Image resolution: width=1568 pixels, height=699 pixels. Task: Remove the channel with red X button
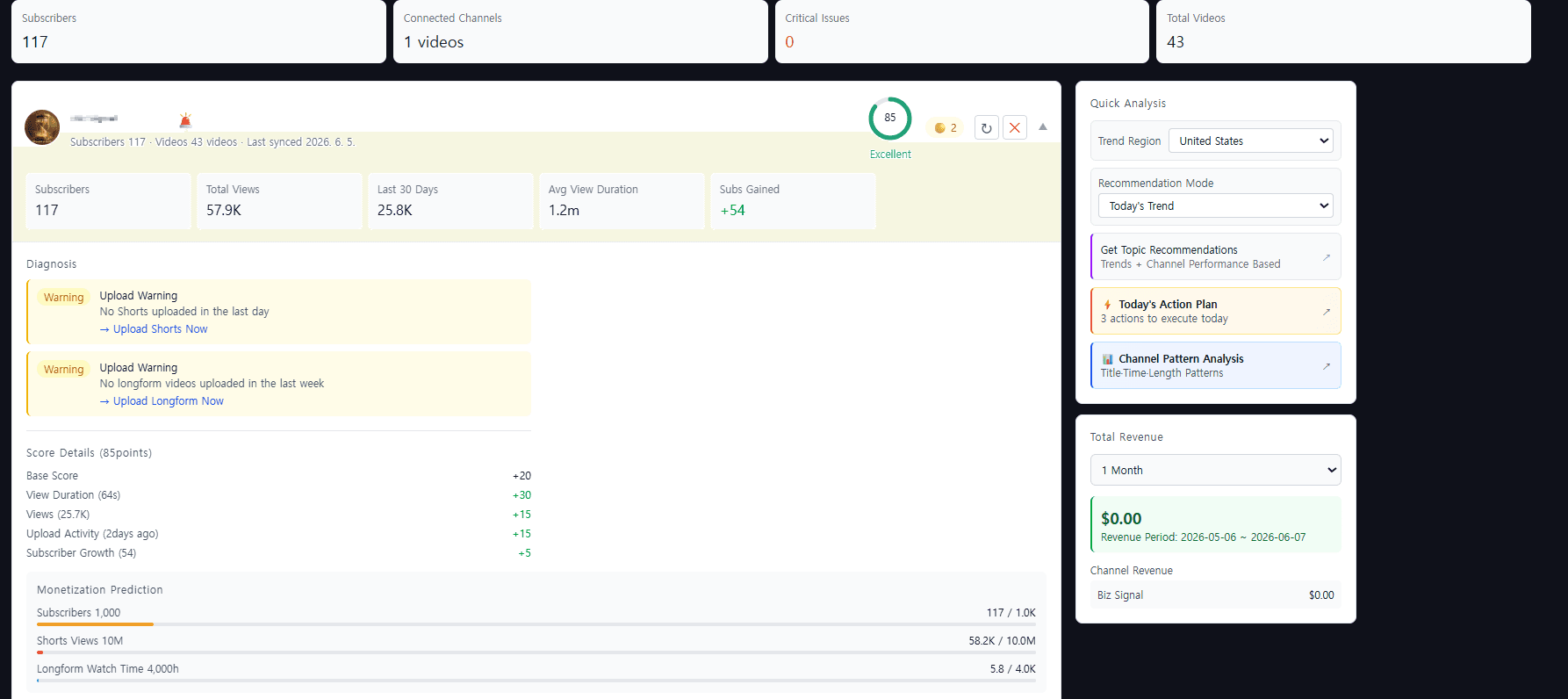pos(1015,128)
